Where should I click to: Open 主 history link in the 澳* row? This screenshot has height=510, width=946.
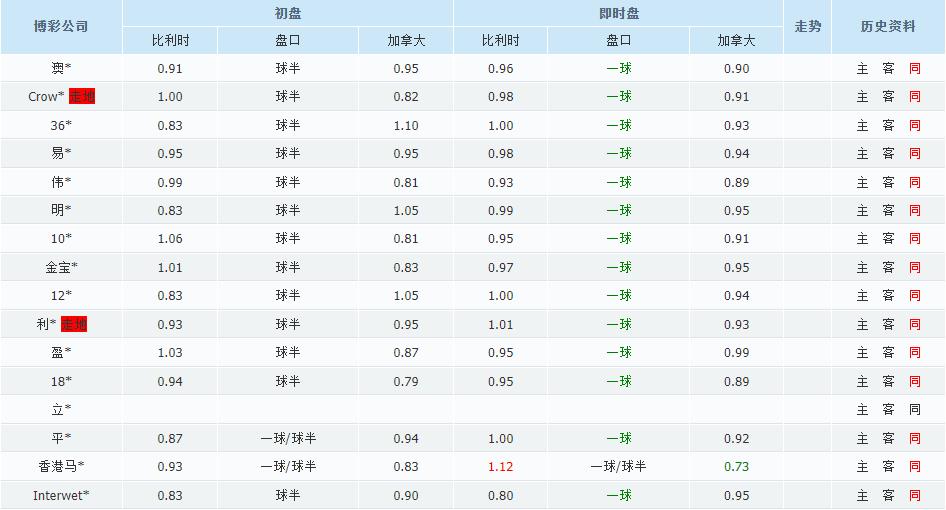pos(863,68)
